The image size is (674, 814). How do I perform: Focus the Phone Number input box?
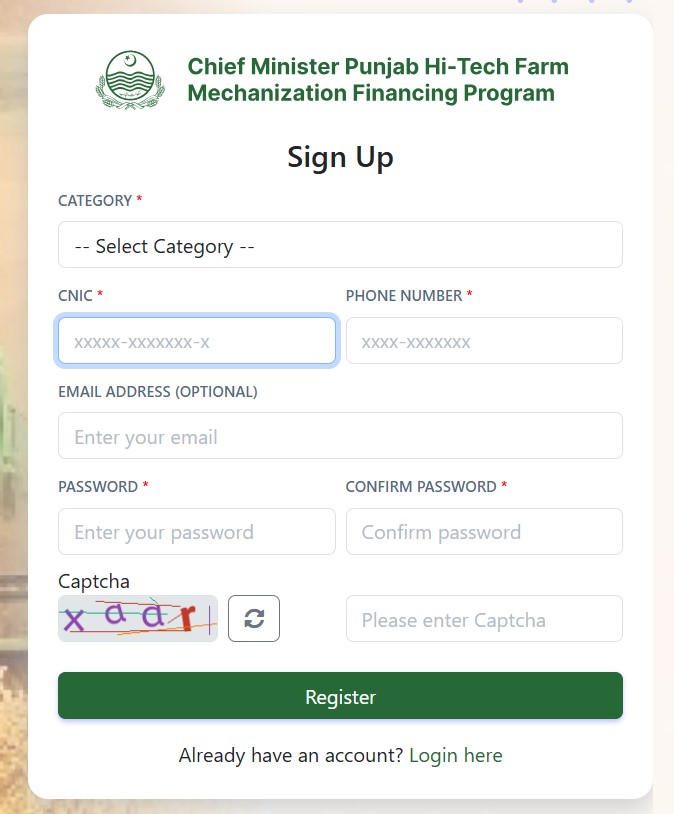(484, 340)
